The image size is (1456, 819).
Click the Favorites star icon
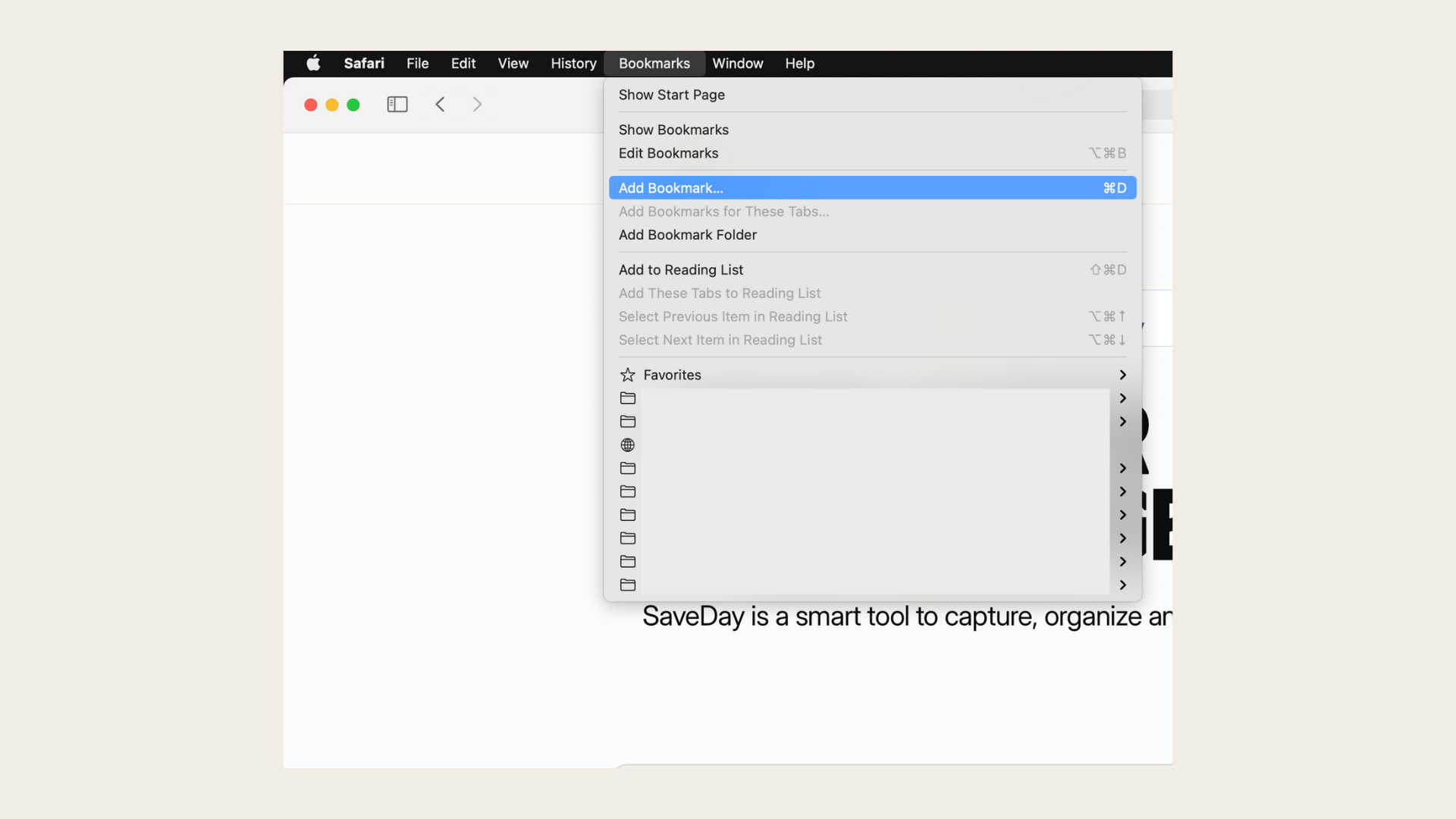(x=628, y=375)
